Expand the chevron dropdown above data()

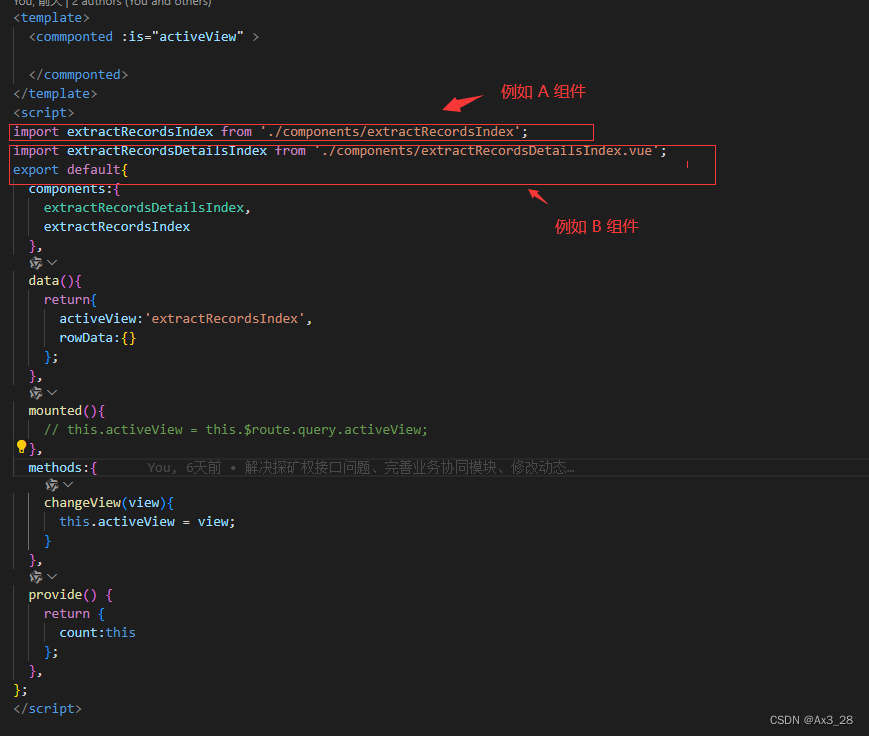(52, 262)
